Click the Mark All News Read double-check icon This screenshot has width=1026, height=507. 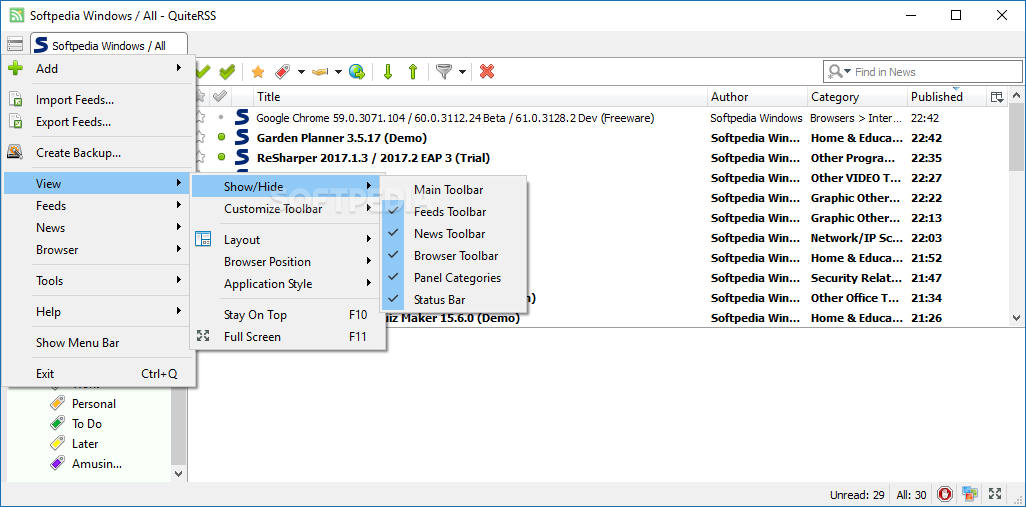point(226,71)
